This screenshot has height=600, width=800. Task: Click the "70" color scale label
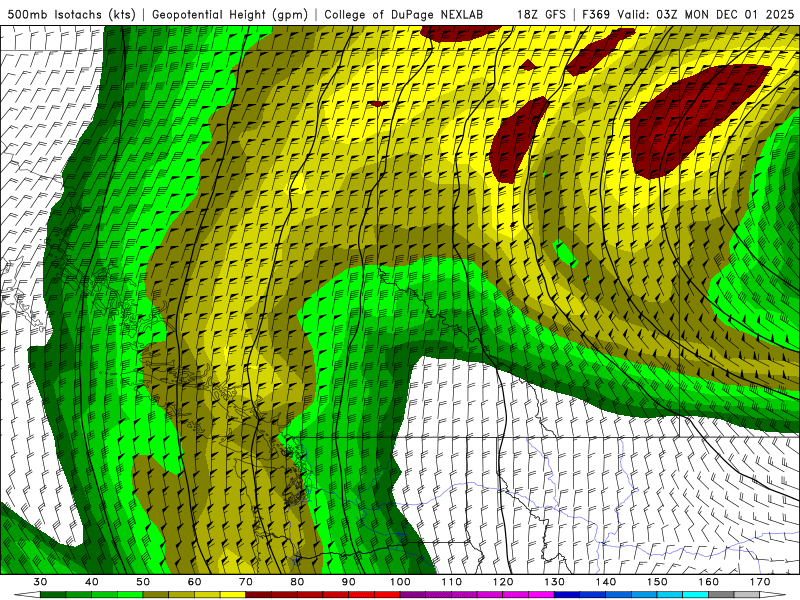pyautogui.click(x=246, y=582)
